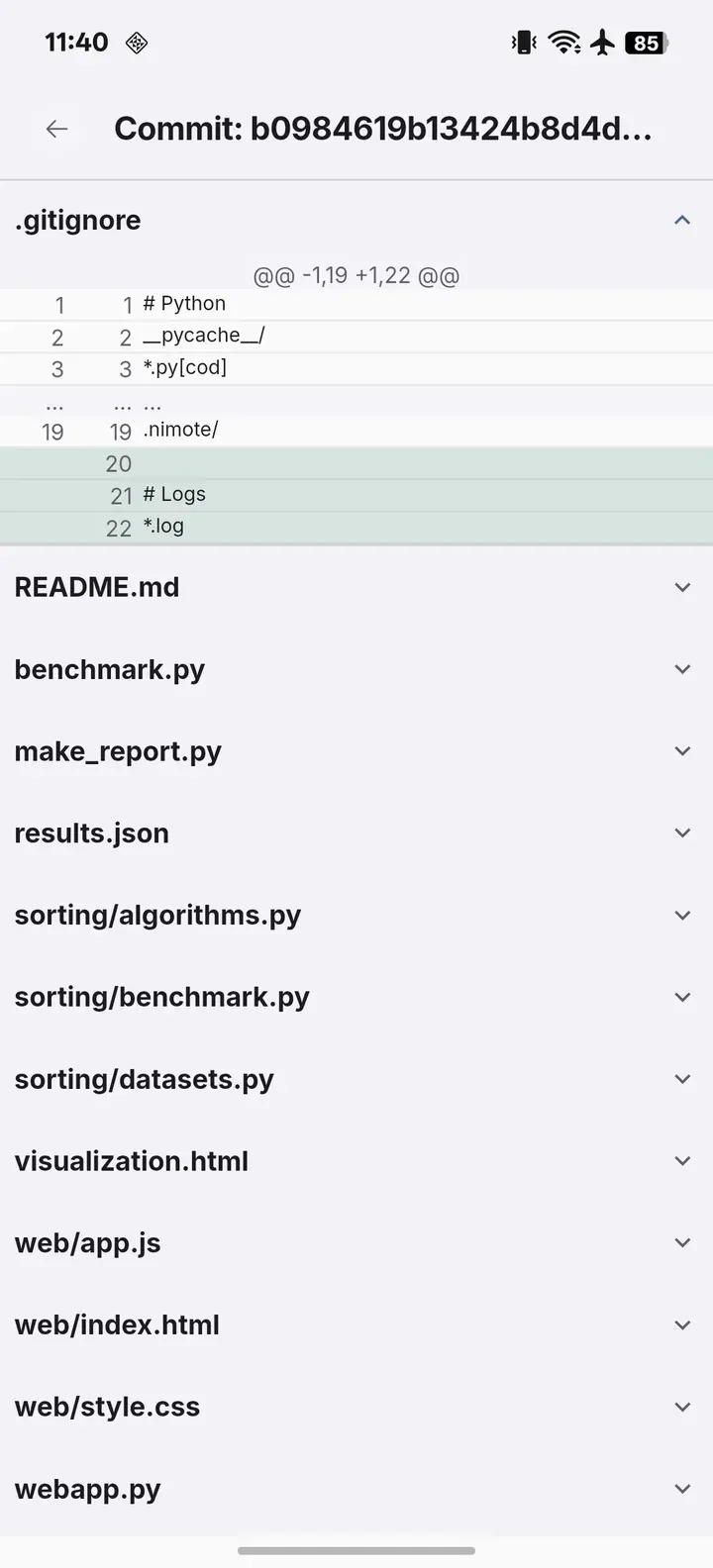Select the added '# Logs' line
The image size is (713, 1568).
[x=356, y=495]
